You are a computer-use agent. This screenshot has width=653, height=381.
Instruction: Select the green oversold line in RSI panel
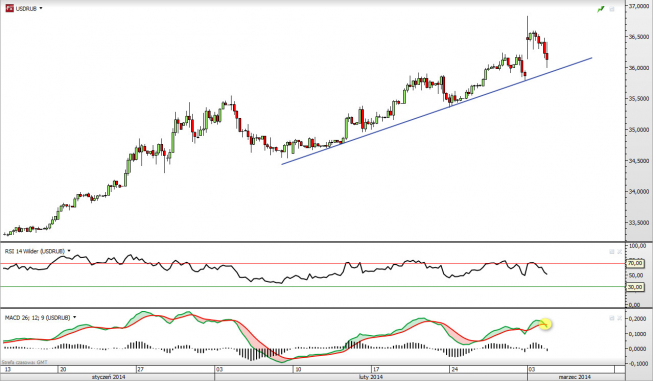tap(312, 286)
